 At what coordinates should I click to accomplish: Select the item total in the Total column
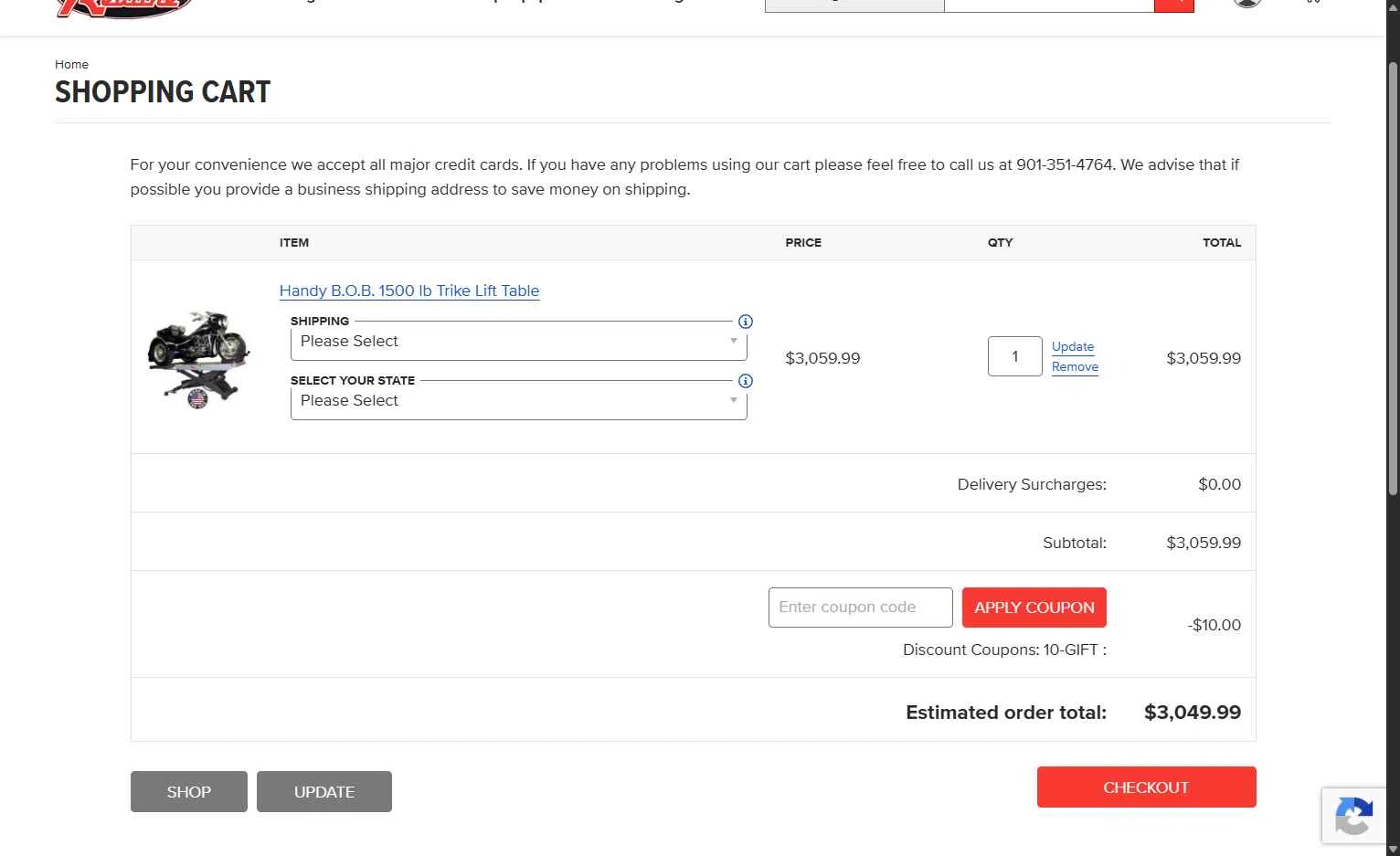tap(1204, 358)
